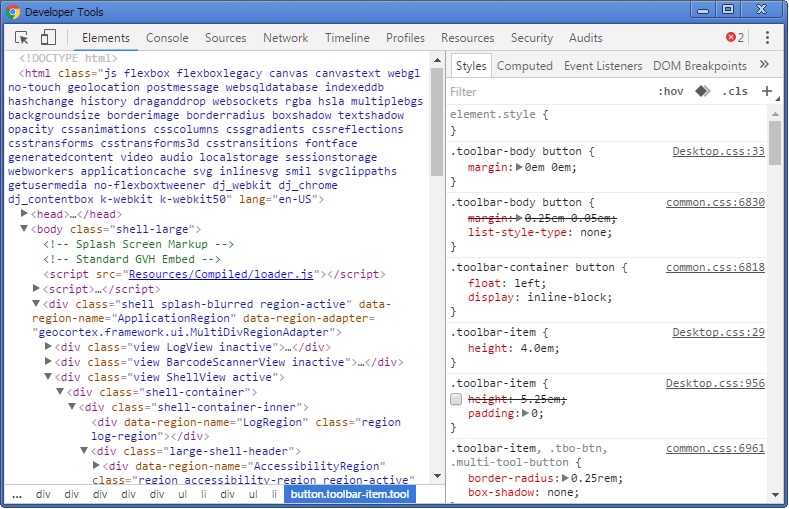
Task: Click the Styles pane scrollbar down arrow
Action: [775, 495]
